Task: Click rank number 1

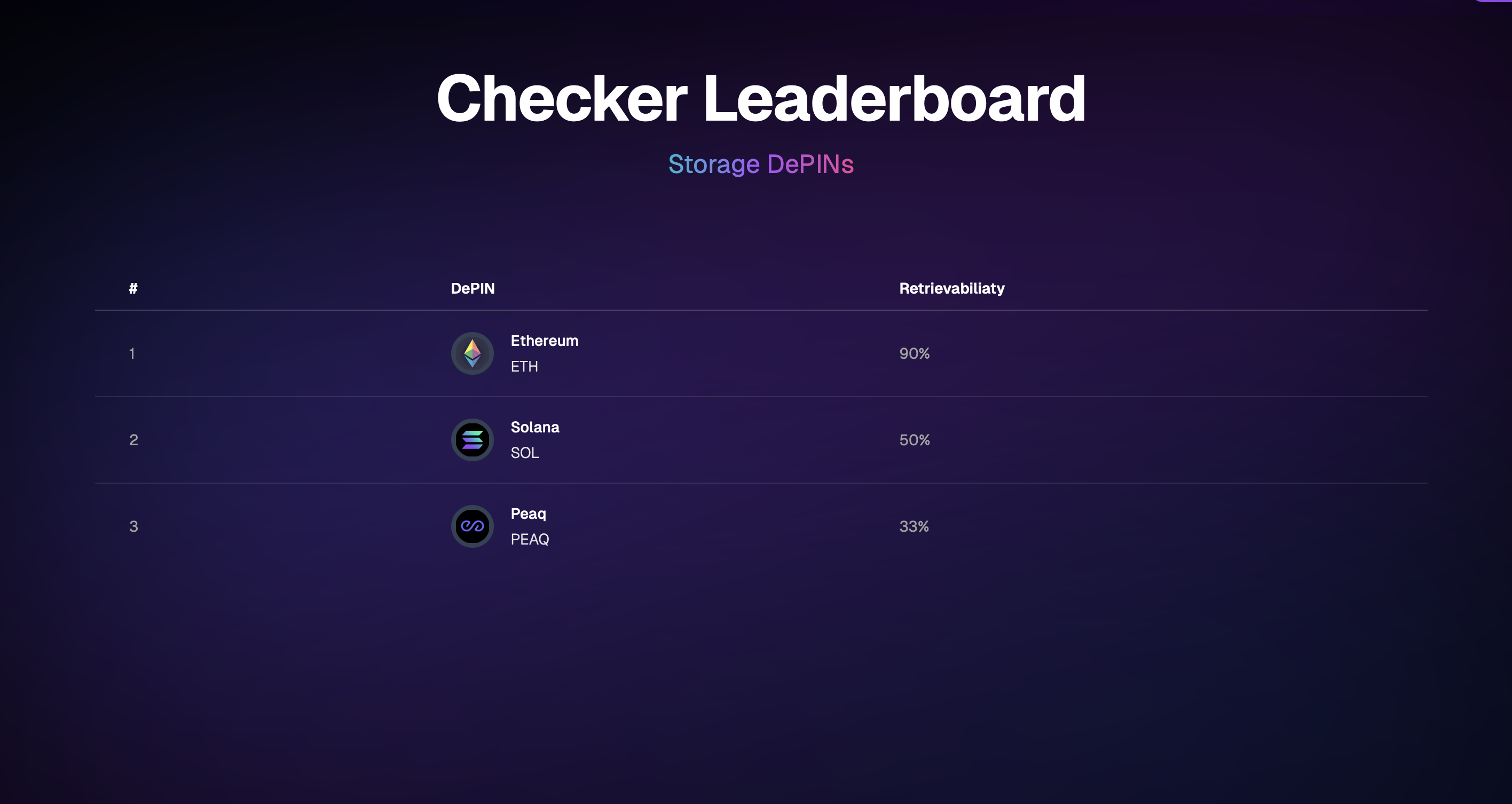Action: click(x=132, y=353)
